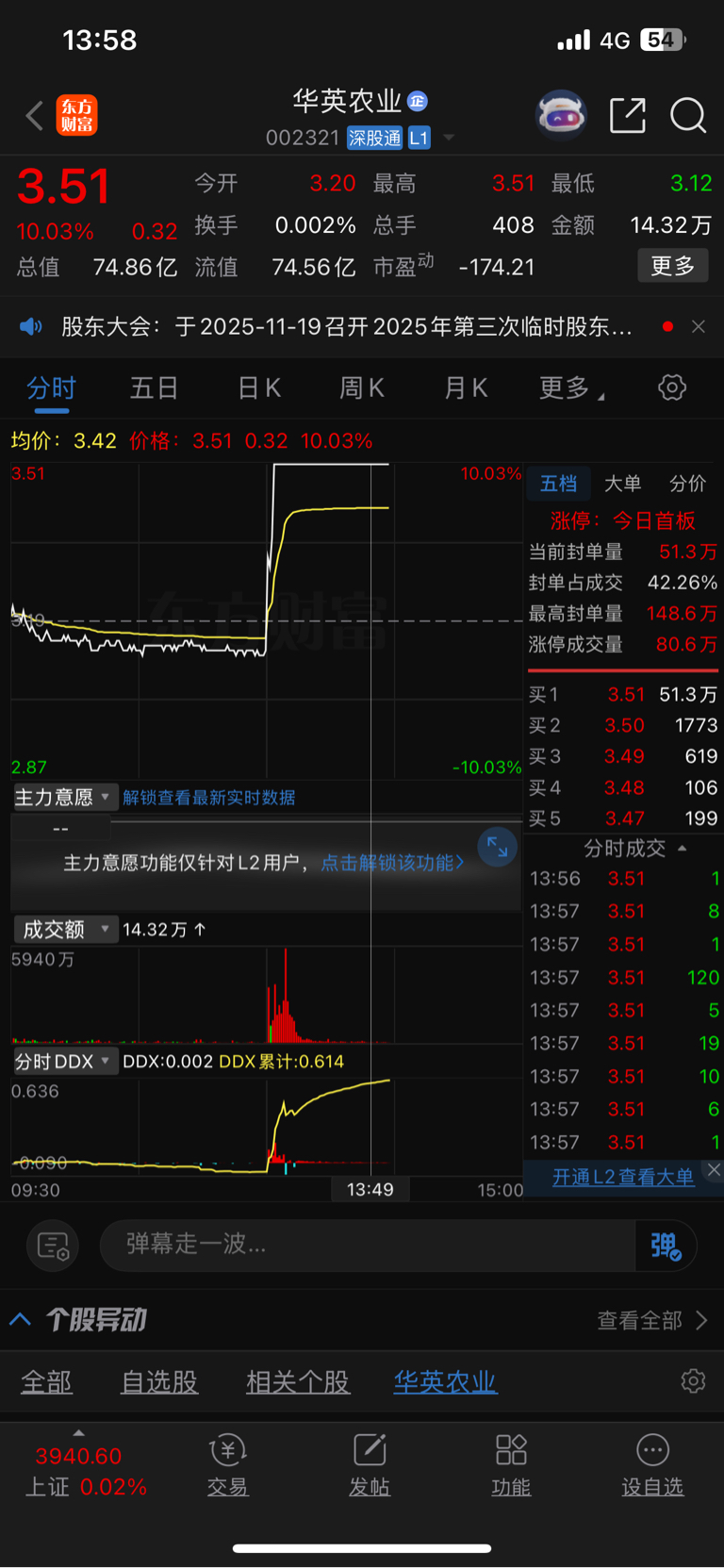Viewport: 724px width, 1568px height.
Task: Select the 相关个股 filter tab
Action: (298, 1382)
